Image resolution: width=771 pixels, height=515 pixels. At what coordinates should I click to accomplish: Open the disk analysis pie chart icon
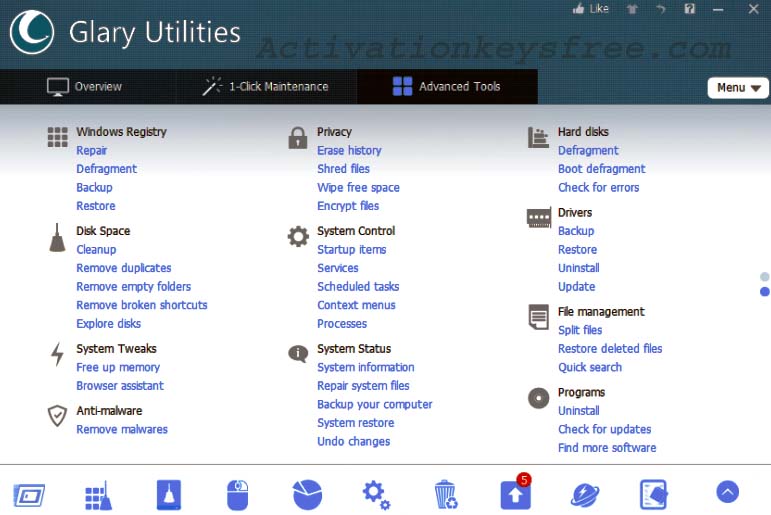307,495
